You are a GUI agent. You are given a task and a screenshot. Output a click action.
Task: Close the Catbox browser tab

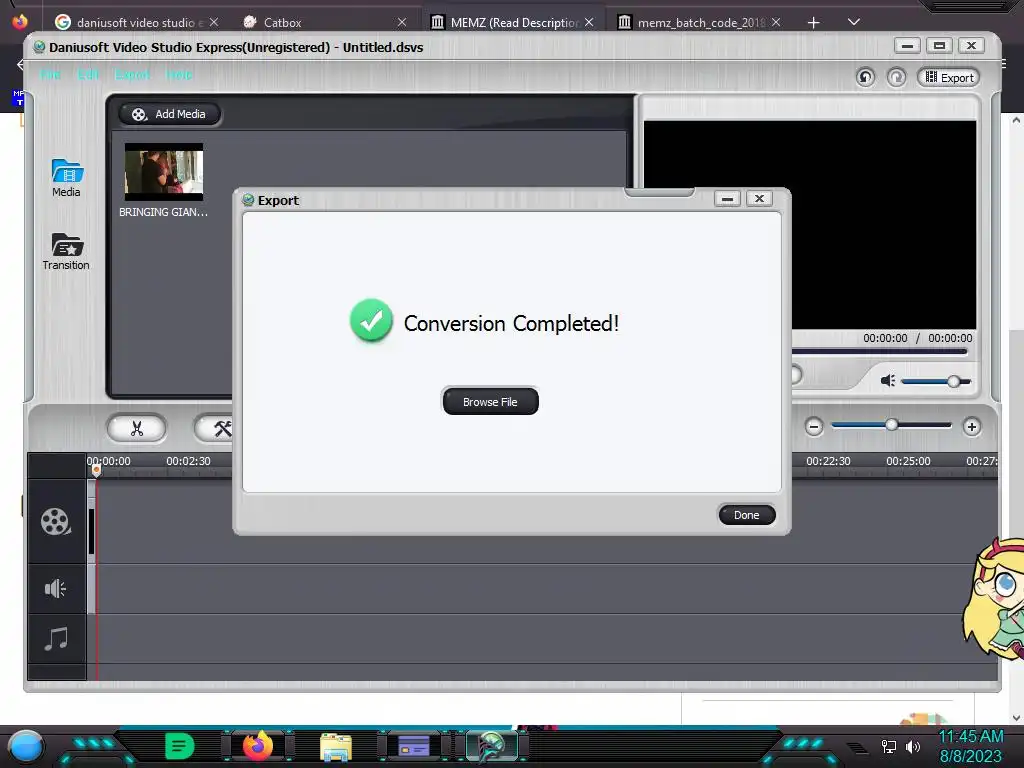pyautogui.click(x=402, y=22)
